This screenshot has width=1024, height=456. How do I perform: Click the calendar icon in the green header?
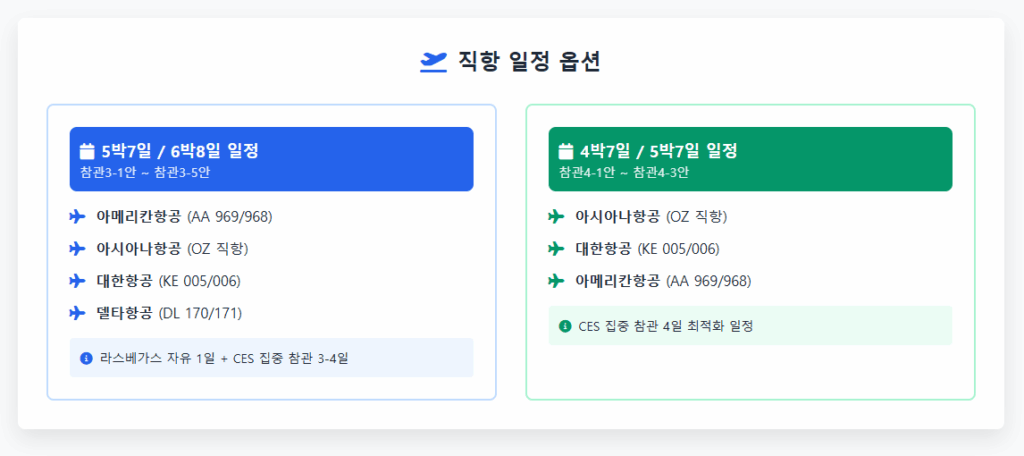tap(566, 152)
